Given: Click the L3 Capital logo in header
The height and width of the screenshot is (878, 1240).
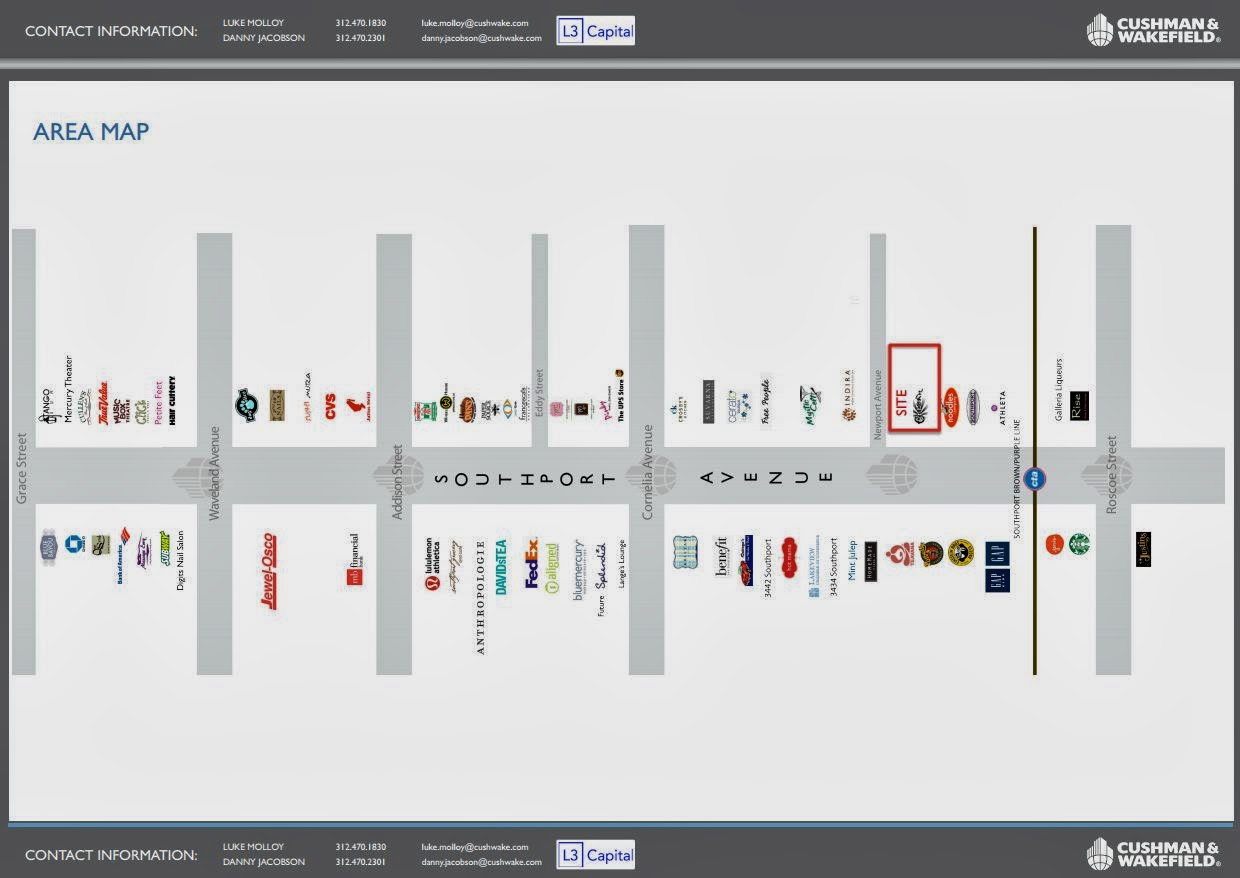Looking at the screenshot, I should [x=596, y=31].
